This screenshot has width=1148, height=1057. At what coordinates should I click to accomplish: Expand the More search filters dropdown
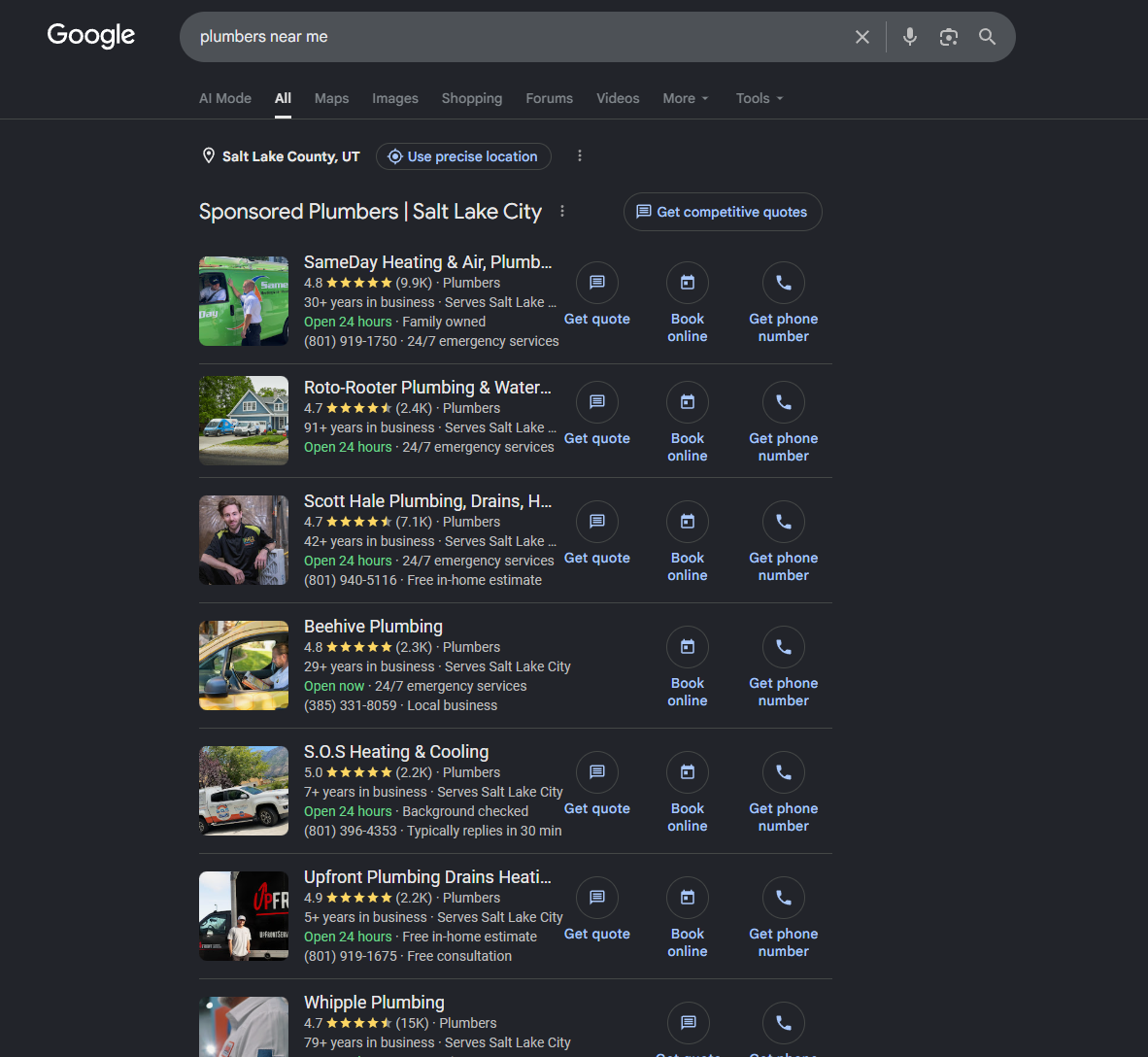686,98
